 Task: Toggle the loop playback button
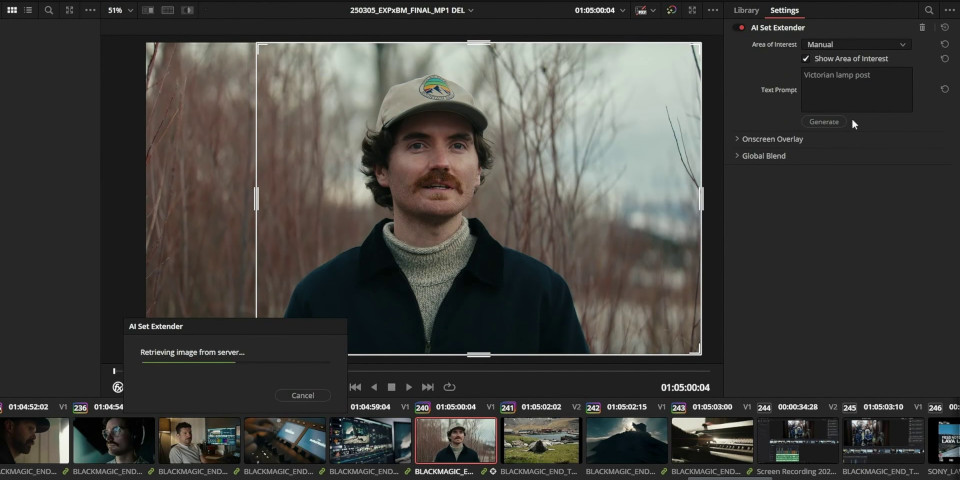449,387
